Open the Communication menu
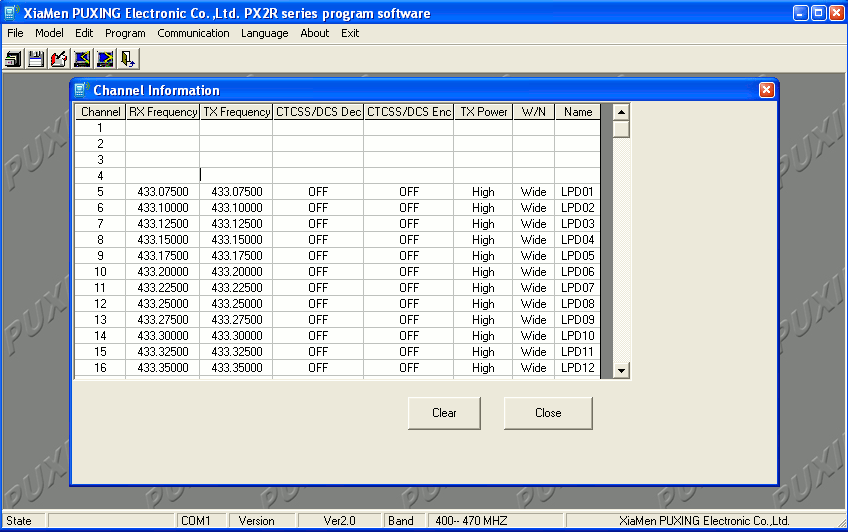 click(193, 33)
